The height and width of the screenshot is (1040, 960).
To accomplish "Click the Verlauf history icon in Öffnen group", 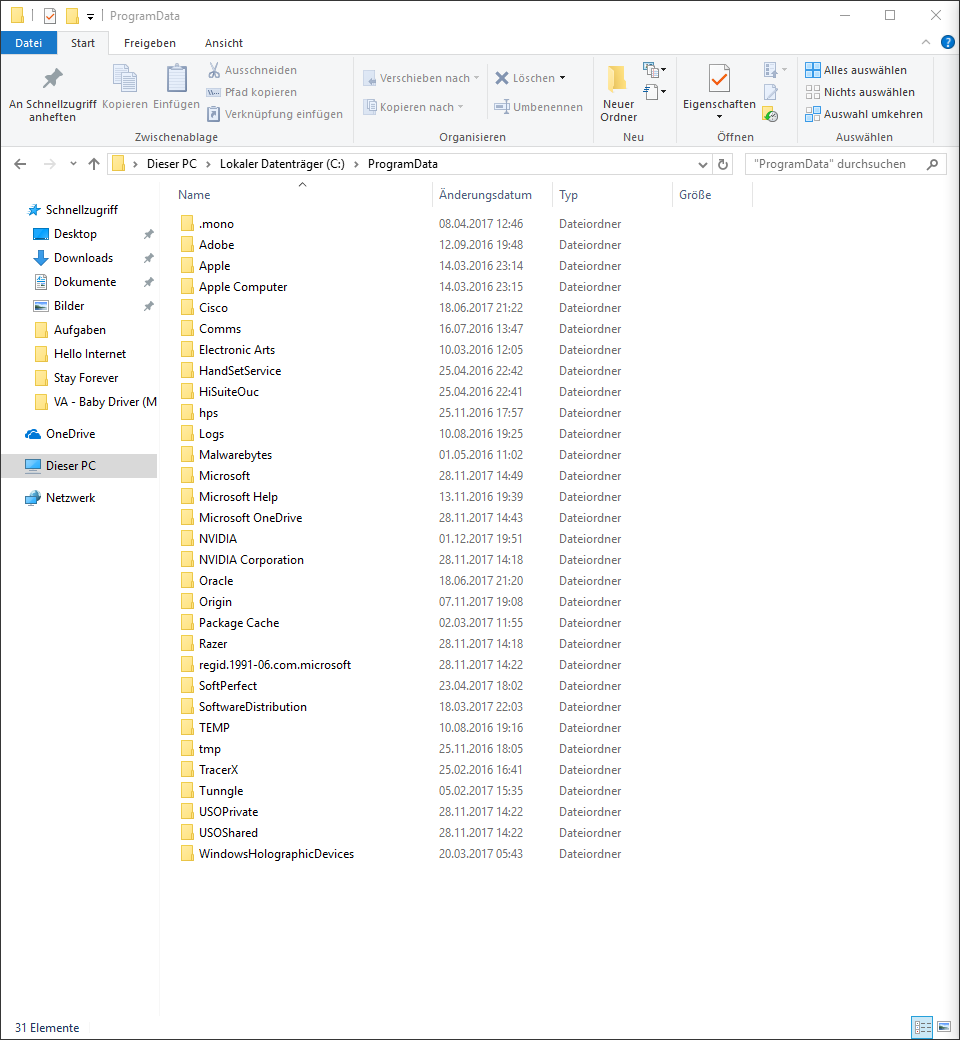I will coord(770,115).
